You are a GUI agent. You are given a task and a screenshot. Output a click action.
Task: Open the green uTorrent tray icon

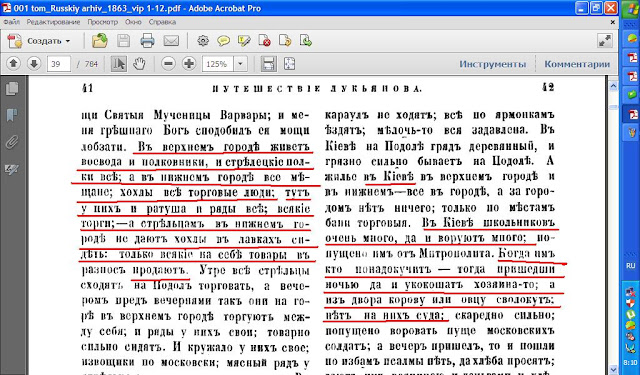pyautogui.click(x=631, y=314)
